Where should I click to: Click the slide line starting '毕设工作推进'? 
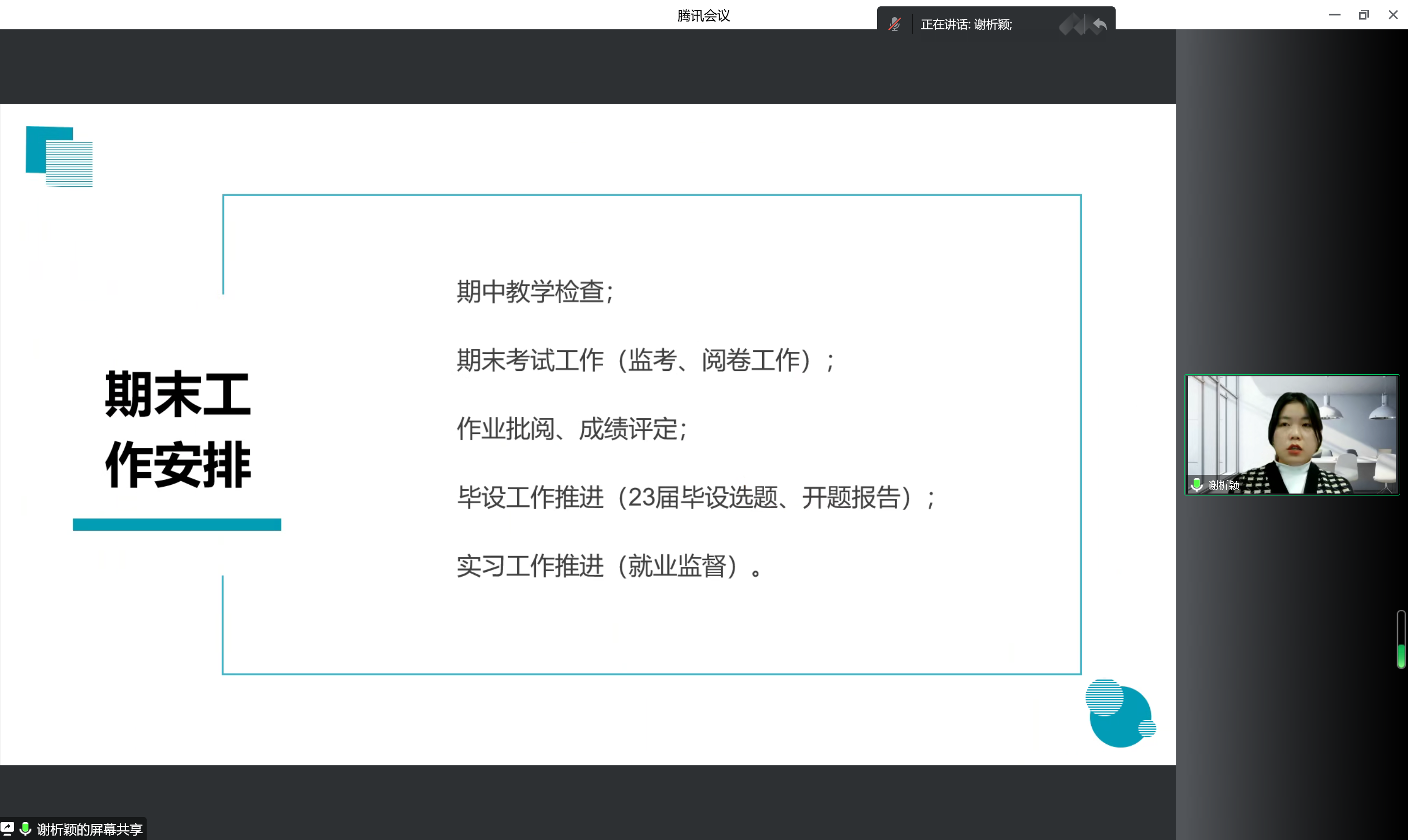(x=696, y=497)
